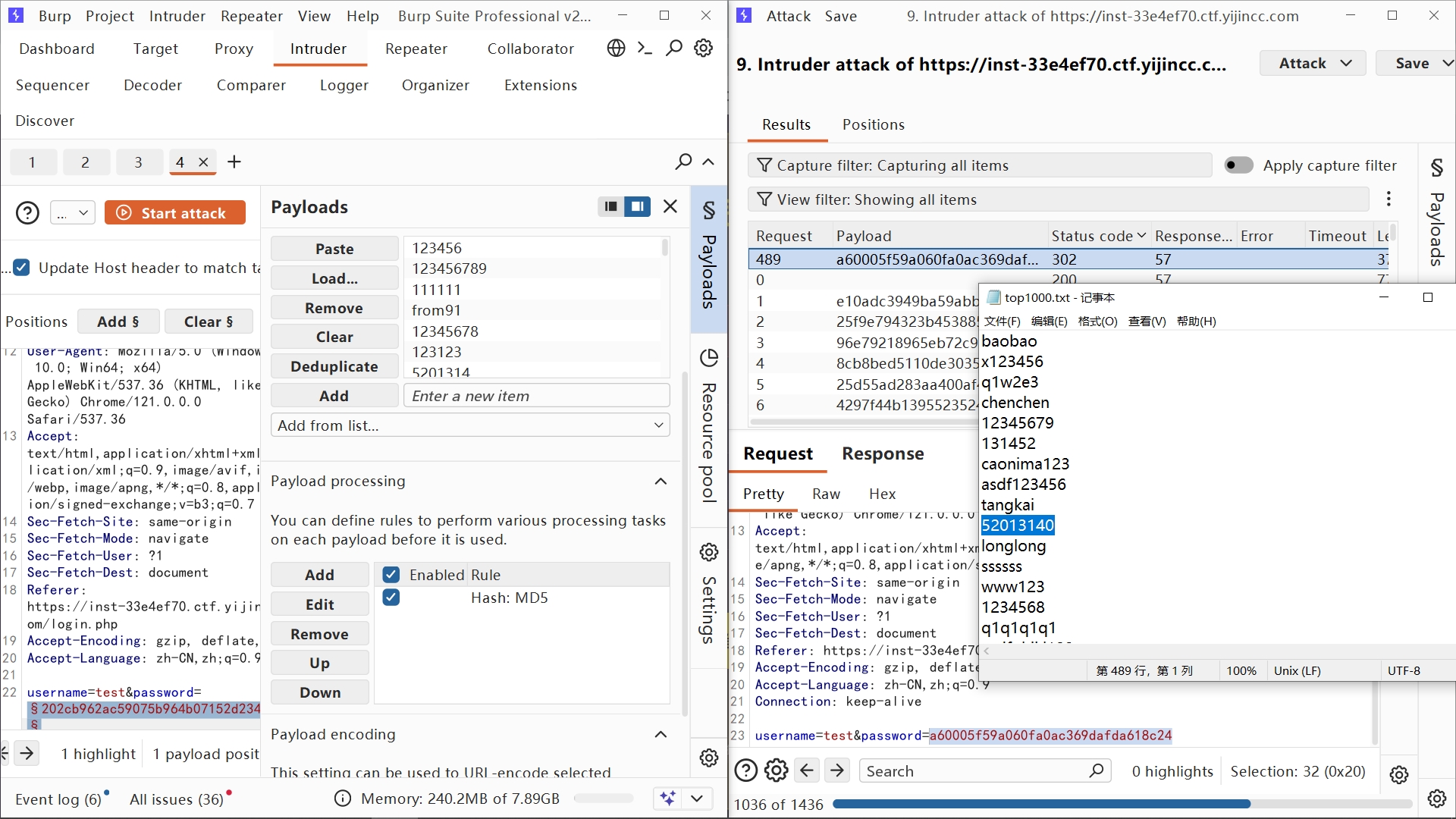Expand the Attack dropdown button
The width and height of the screenshot is (1456, 819).
coord(1313,64)
